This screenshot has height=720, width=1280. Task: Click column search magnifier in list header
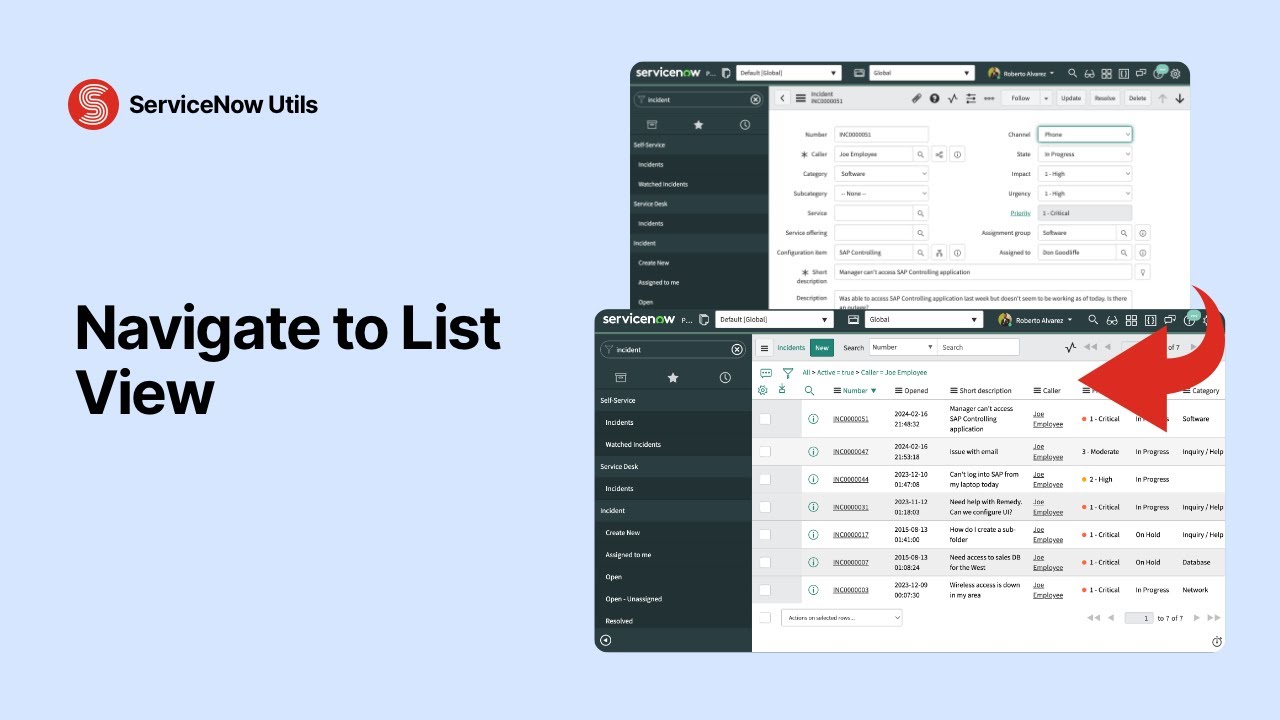pos(810,391)
